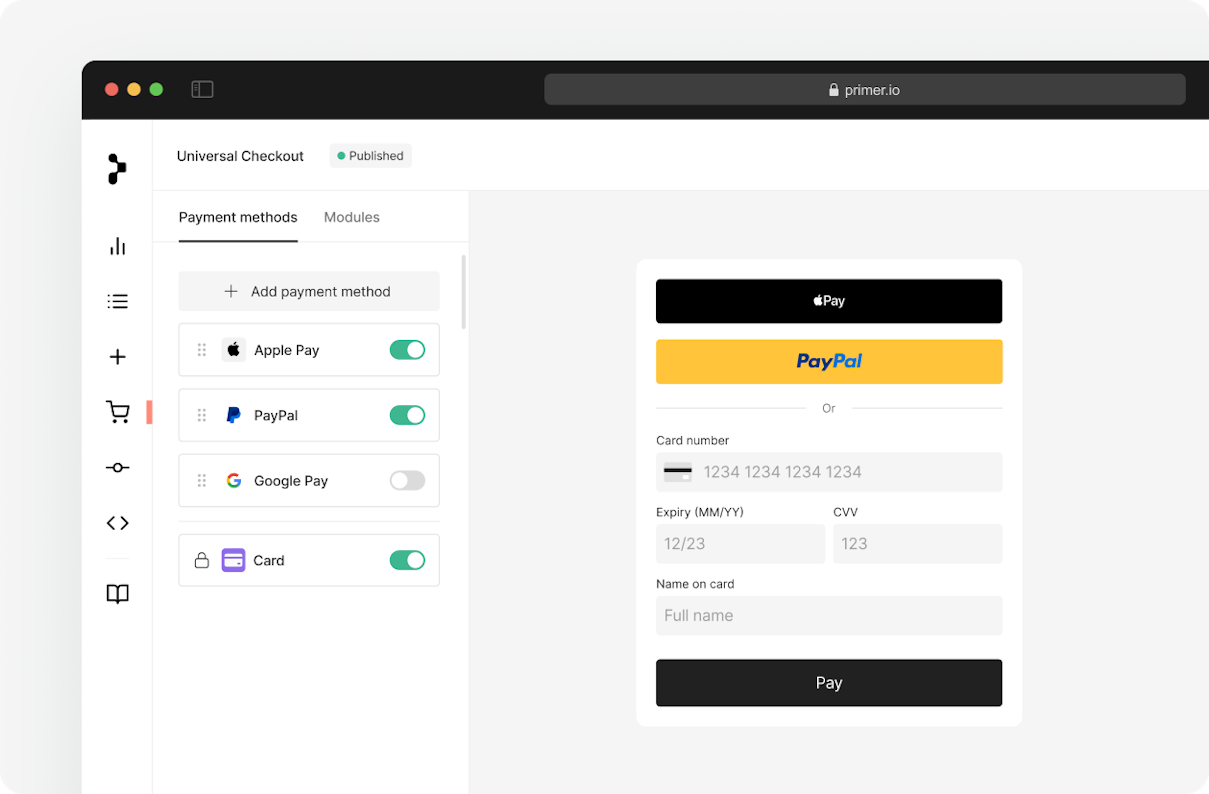Click the Card label text

(269, 560)
